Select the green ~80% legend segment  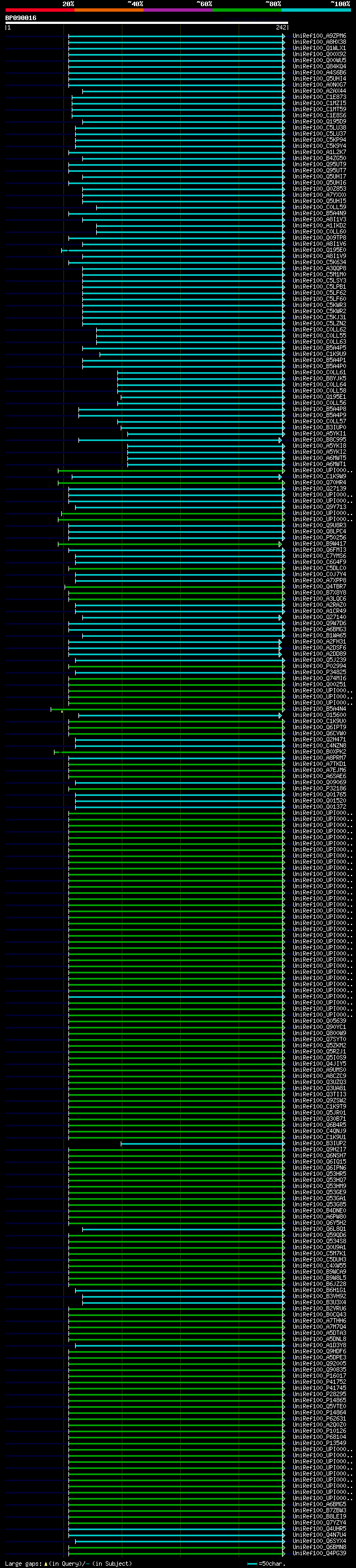pyautogui.click(x=247, y=10)
